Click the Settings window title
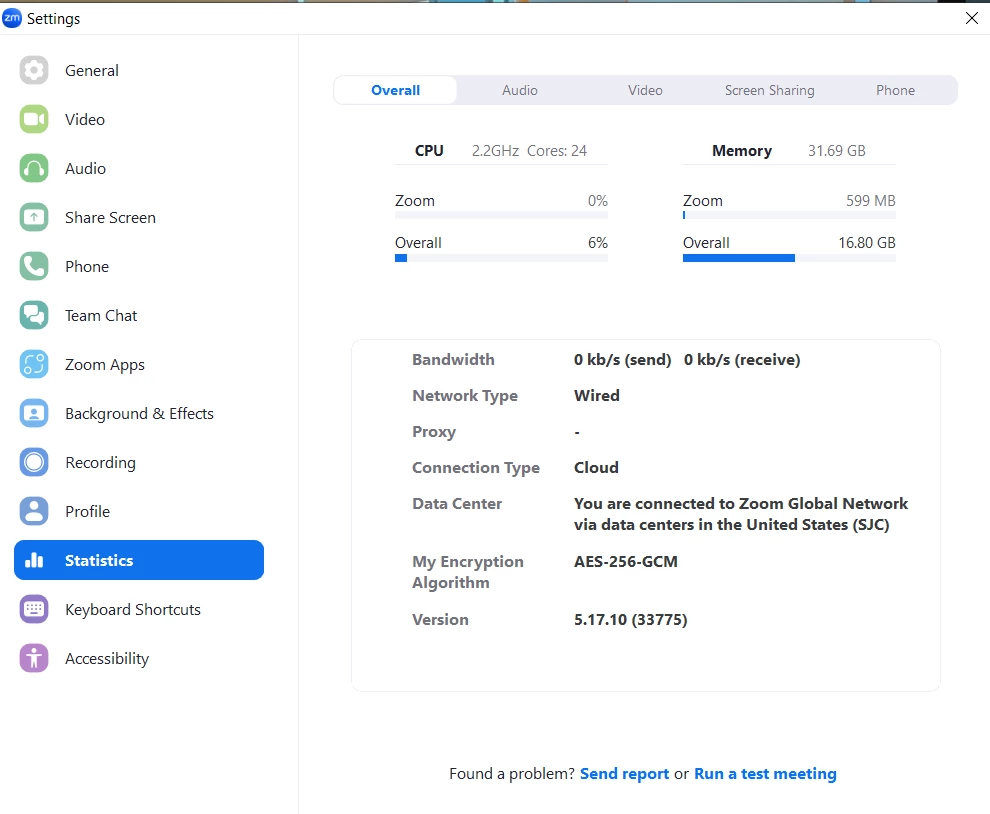Viewport: 990px width, 814px height. [x=54, y=19]
